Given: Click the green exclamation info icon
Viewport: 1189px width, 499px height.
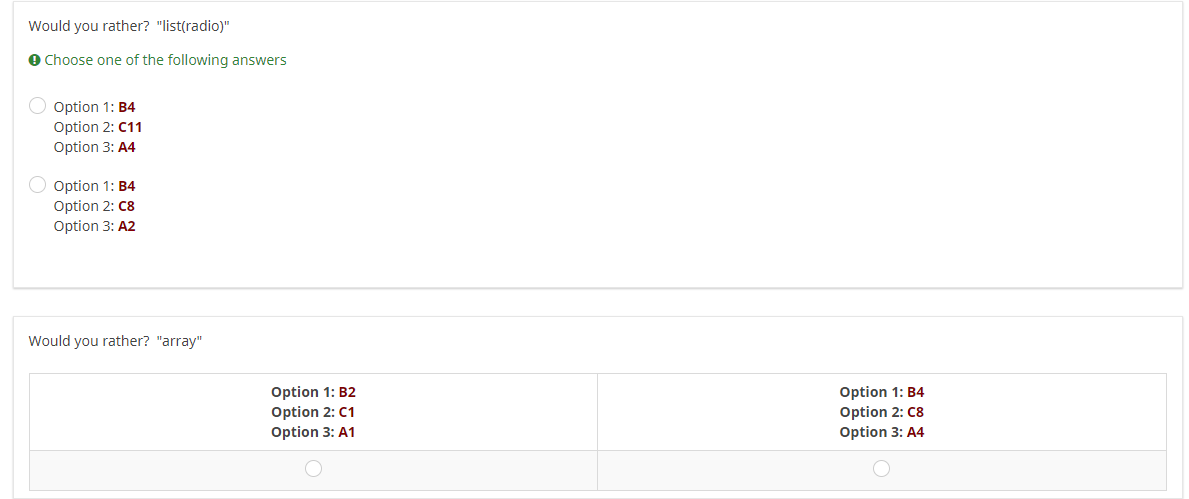Looking at the screenshot, I should pyautogui.click(x=35, y=60).
